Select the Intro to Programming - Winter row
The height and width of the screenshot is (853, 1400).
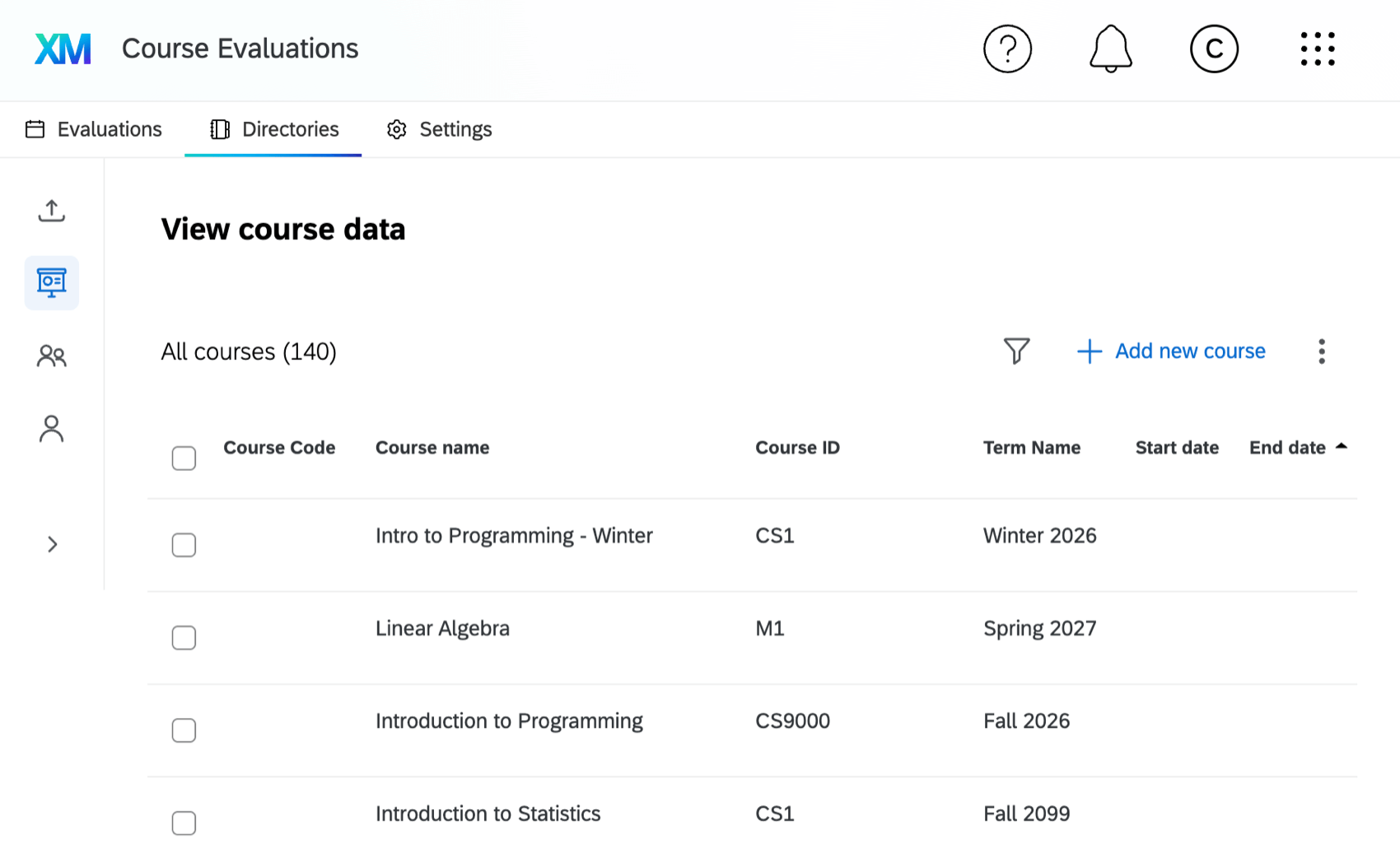point(513,535)
